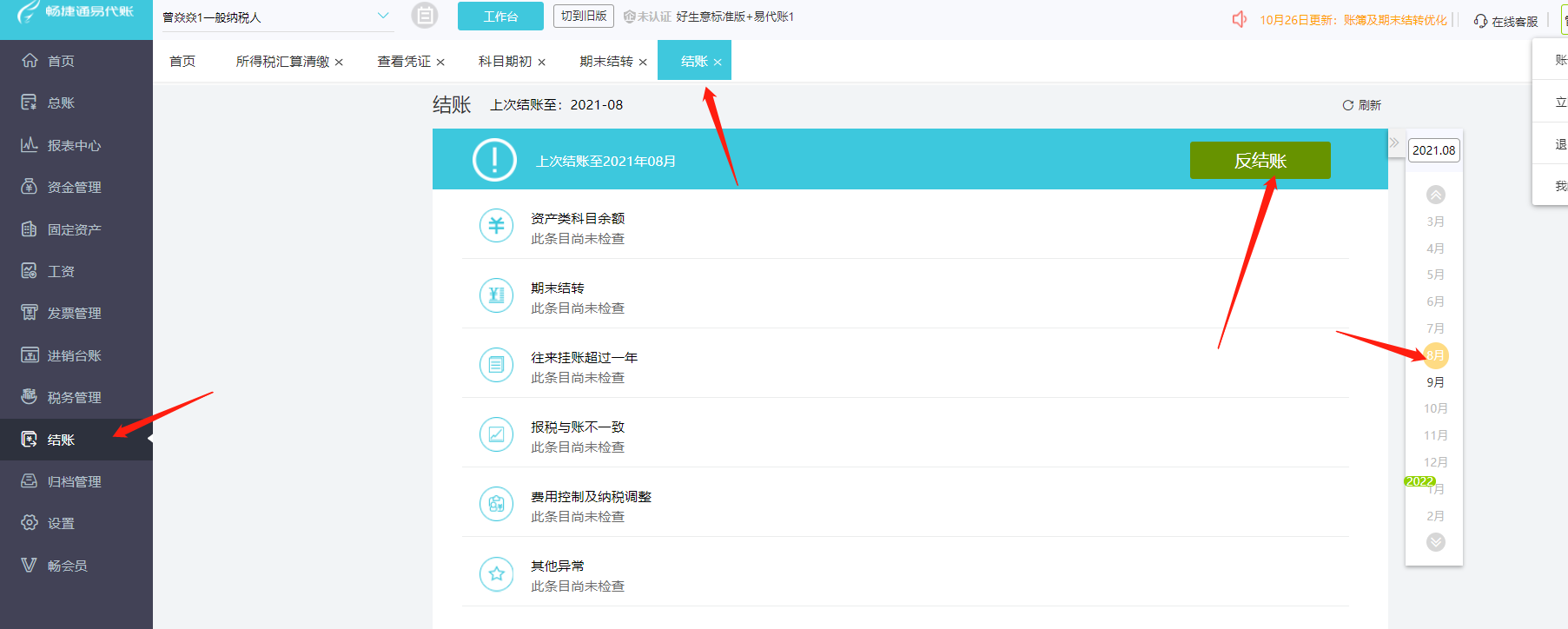This screenshot has width=1568, height=629.
Task: Click the 资产类科目余额 check item title
Action: 578,218
